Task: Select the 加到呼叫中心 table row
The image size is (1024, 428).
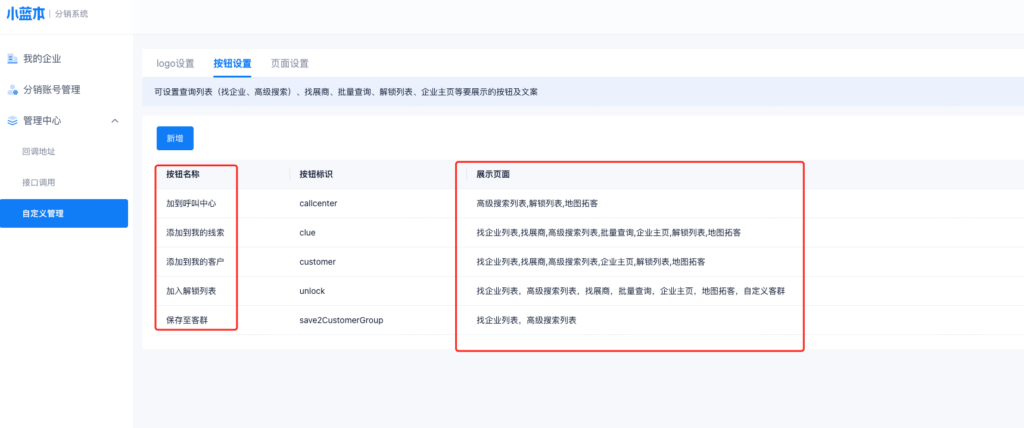Action: pos(191,203)
